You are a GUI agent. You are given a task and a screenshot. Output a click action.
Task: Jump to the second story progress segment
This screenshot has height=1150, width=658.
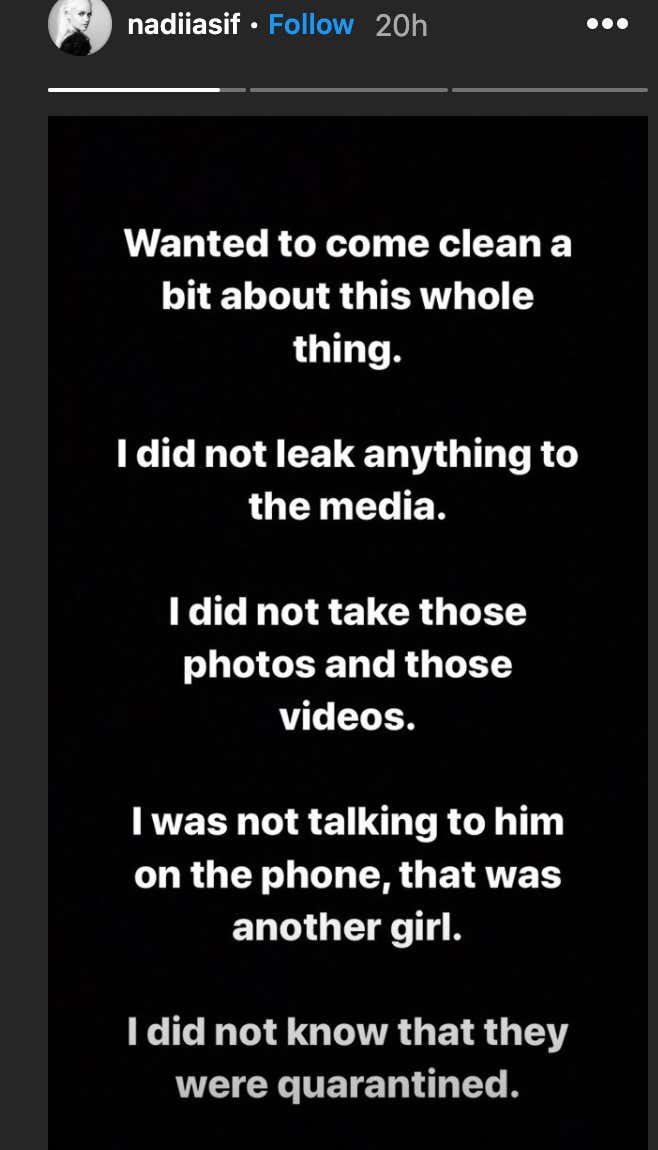(x=348, y=89)
